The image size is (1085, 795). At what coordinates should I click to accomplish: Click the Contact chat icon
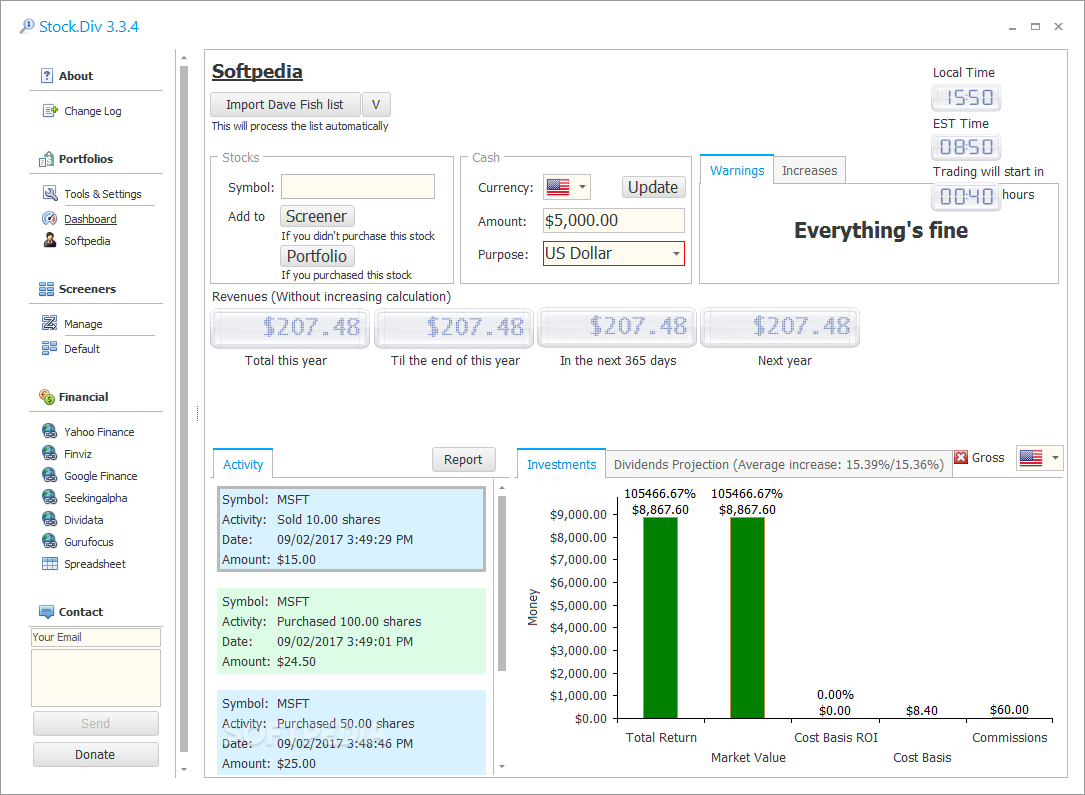[46, 612]
